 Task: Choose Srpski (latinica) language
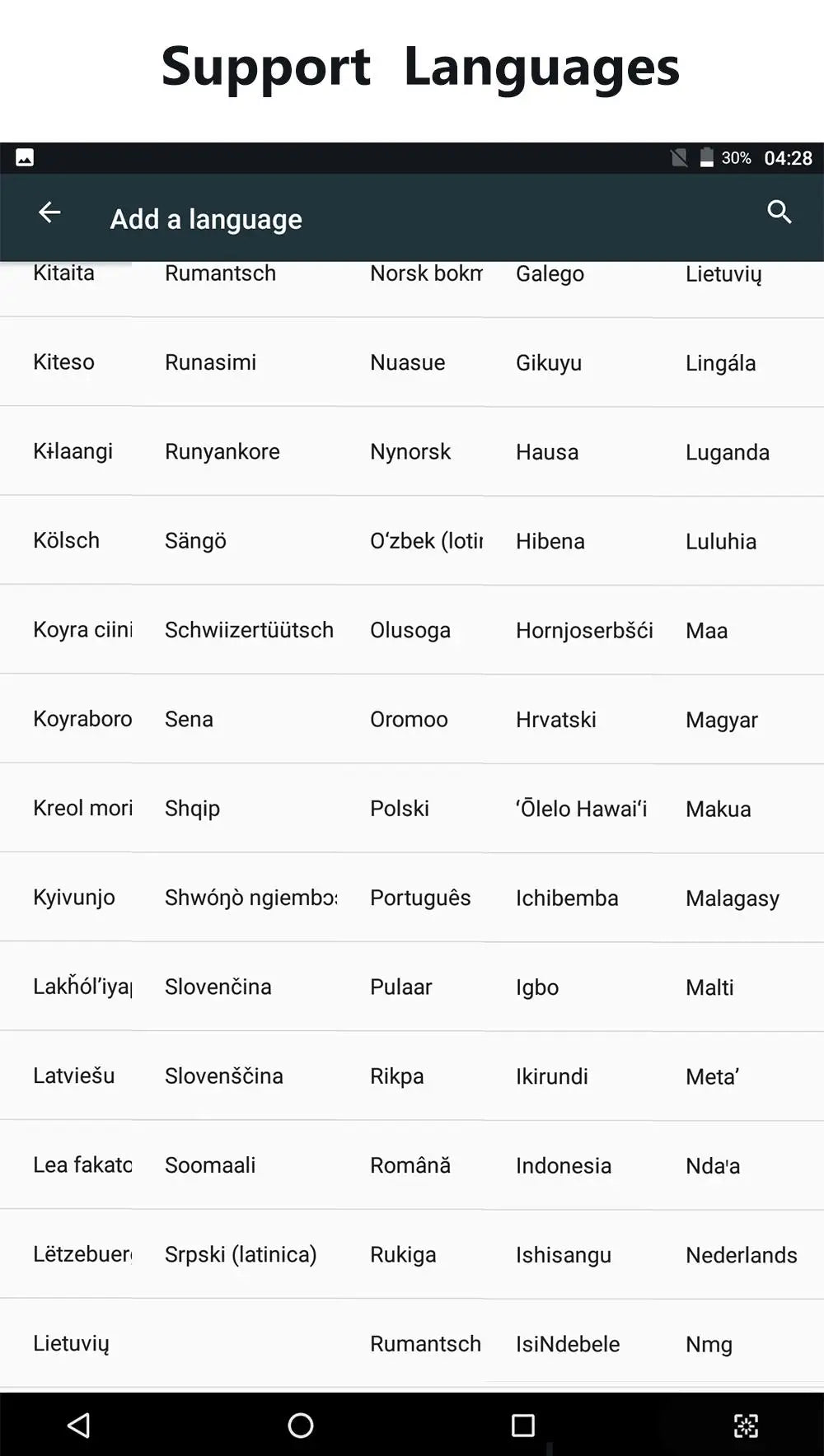[241, 1254]
